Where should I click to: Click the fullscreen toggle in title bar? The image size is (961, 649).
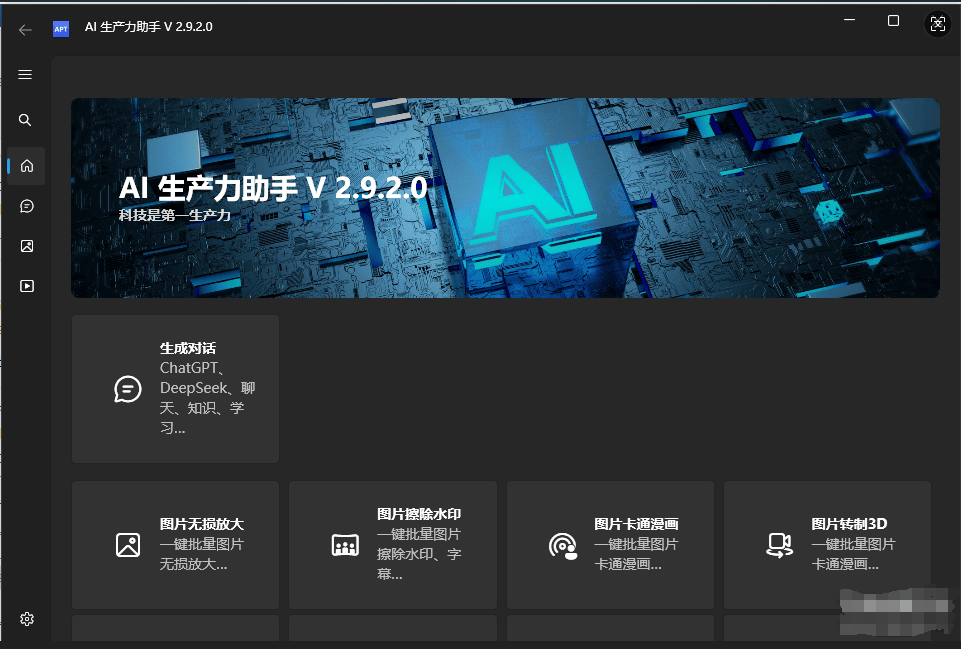point(937,23)
